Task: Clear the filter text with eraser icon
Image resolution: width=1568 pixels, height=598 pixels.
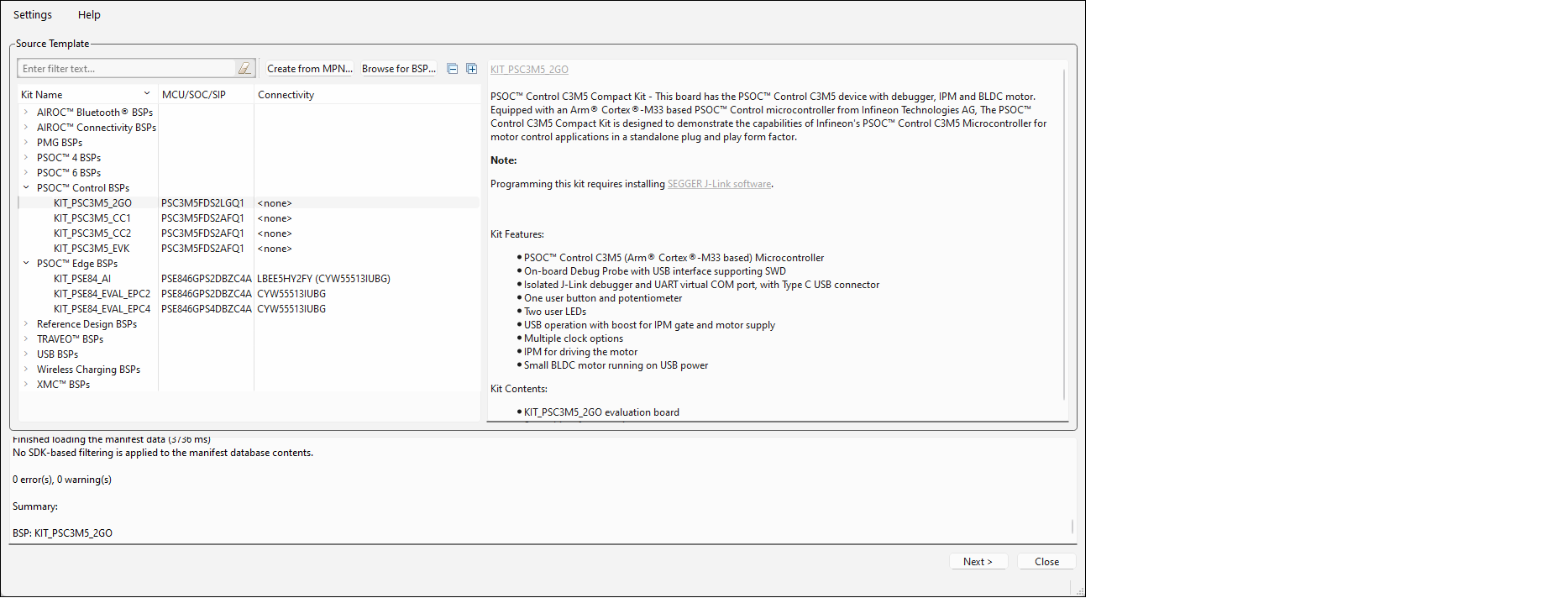Action: 244,69
